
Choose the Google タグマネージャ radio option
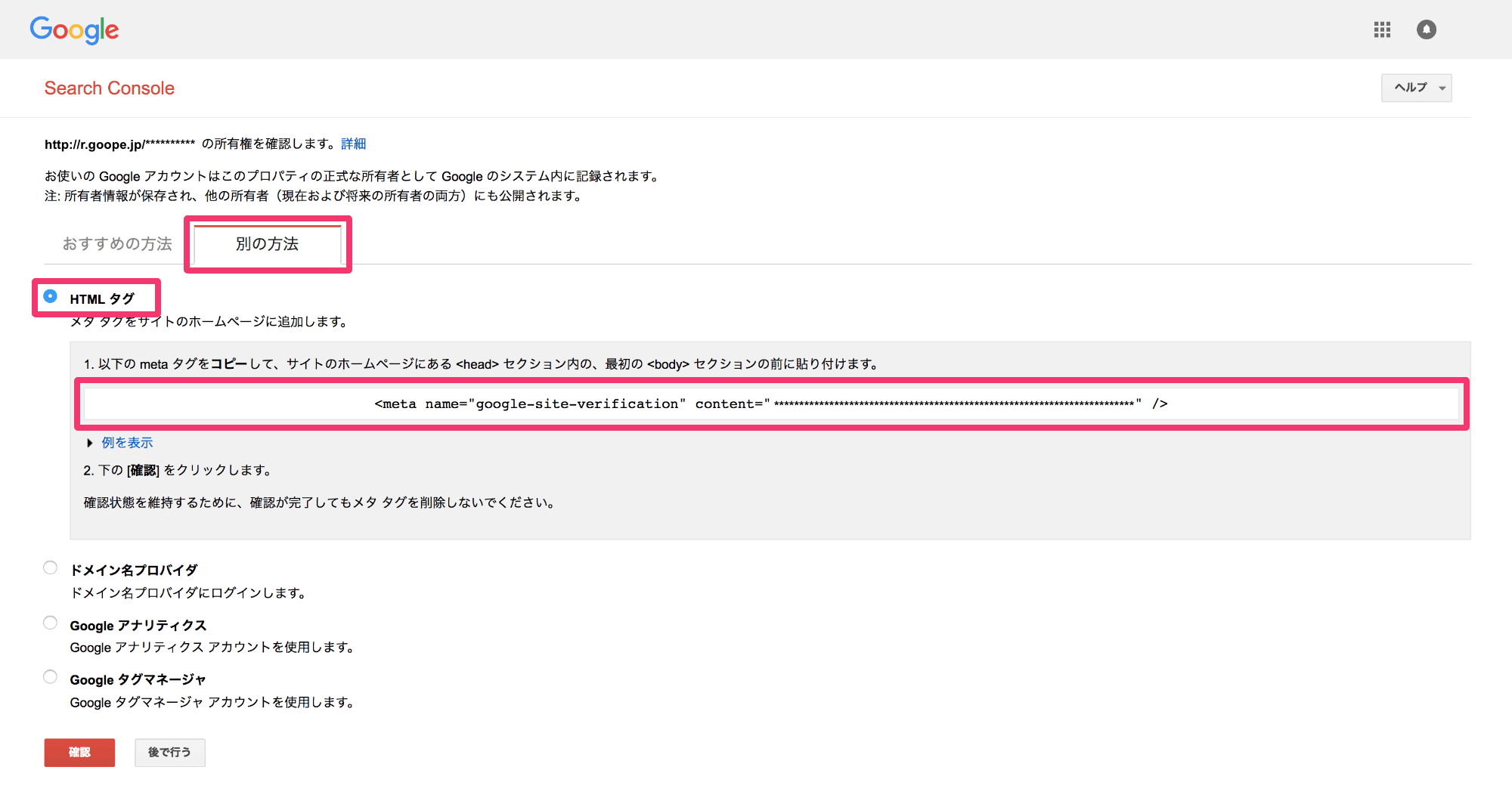click(x=51, y=678)
